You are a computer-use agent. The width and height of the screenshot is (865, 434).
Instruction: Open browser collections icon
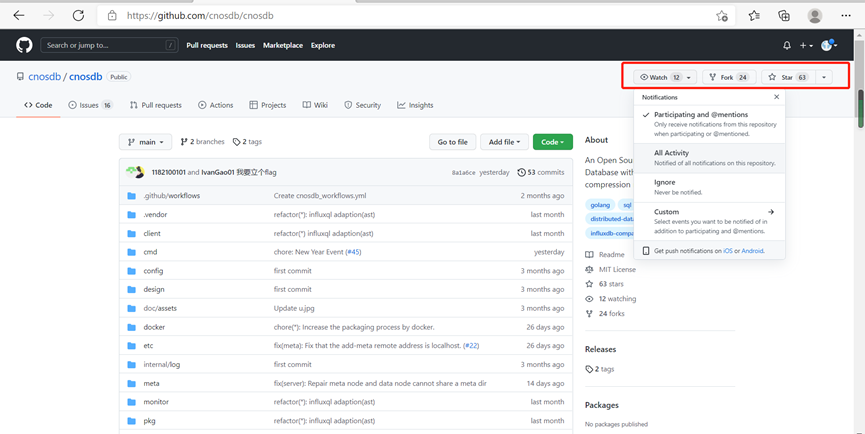coord(784,15)
